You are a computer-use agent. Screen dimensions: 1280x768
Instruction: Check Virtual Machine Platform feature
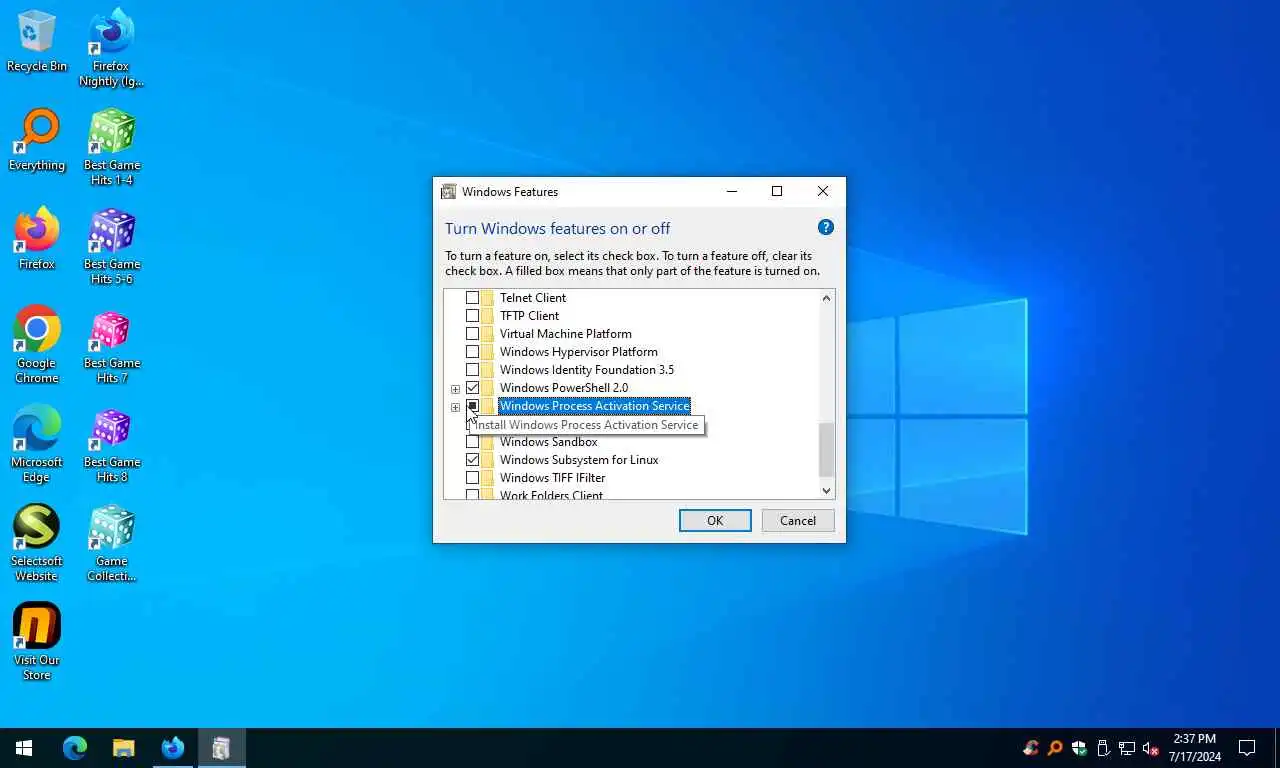tap(472, 334)
